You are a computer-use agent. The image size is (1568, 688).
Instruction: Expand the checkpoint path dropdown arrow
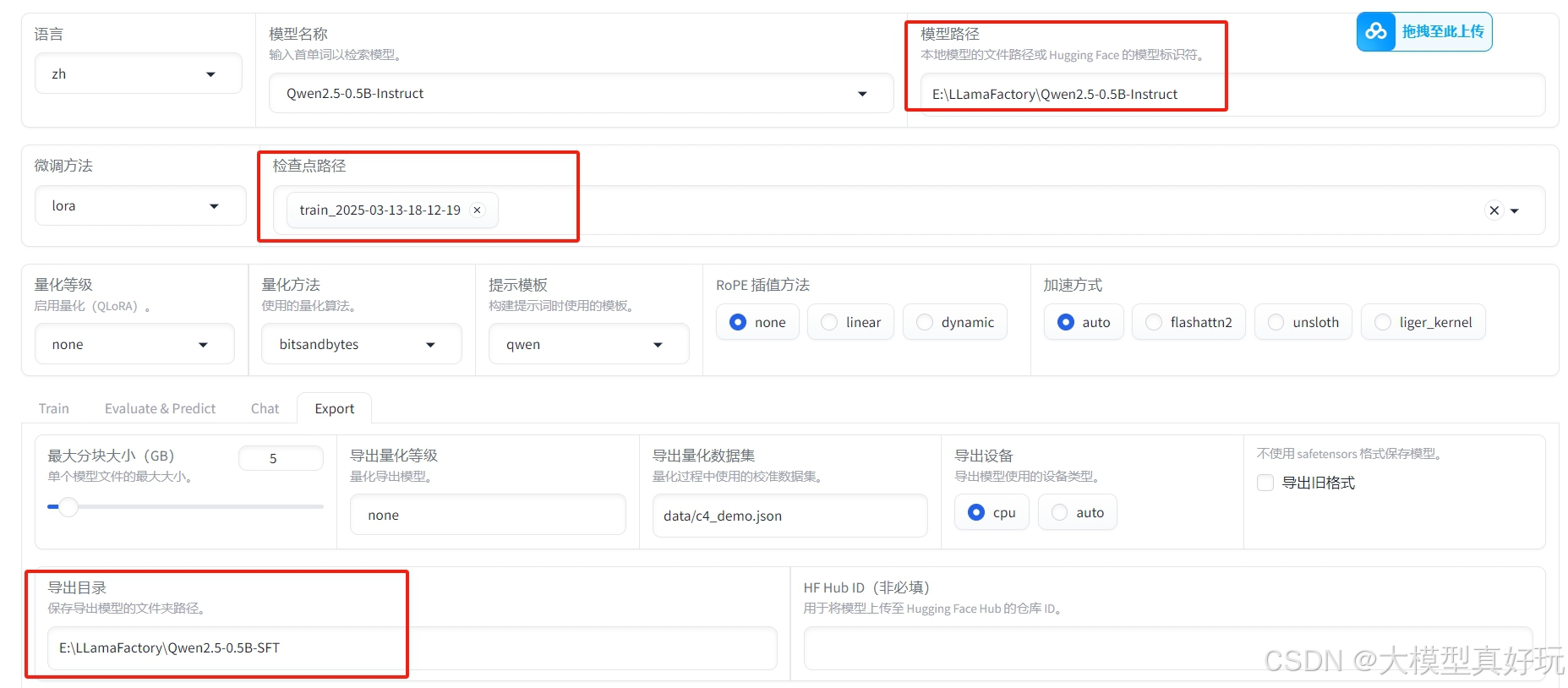(1515, 210)
